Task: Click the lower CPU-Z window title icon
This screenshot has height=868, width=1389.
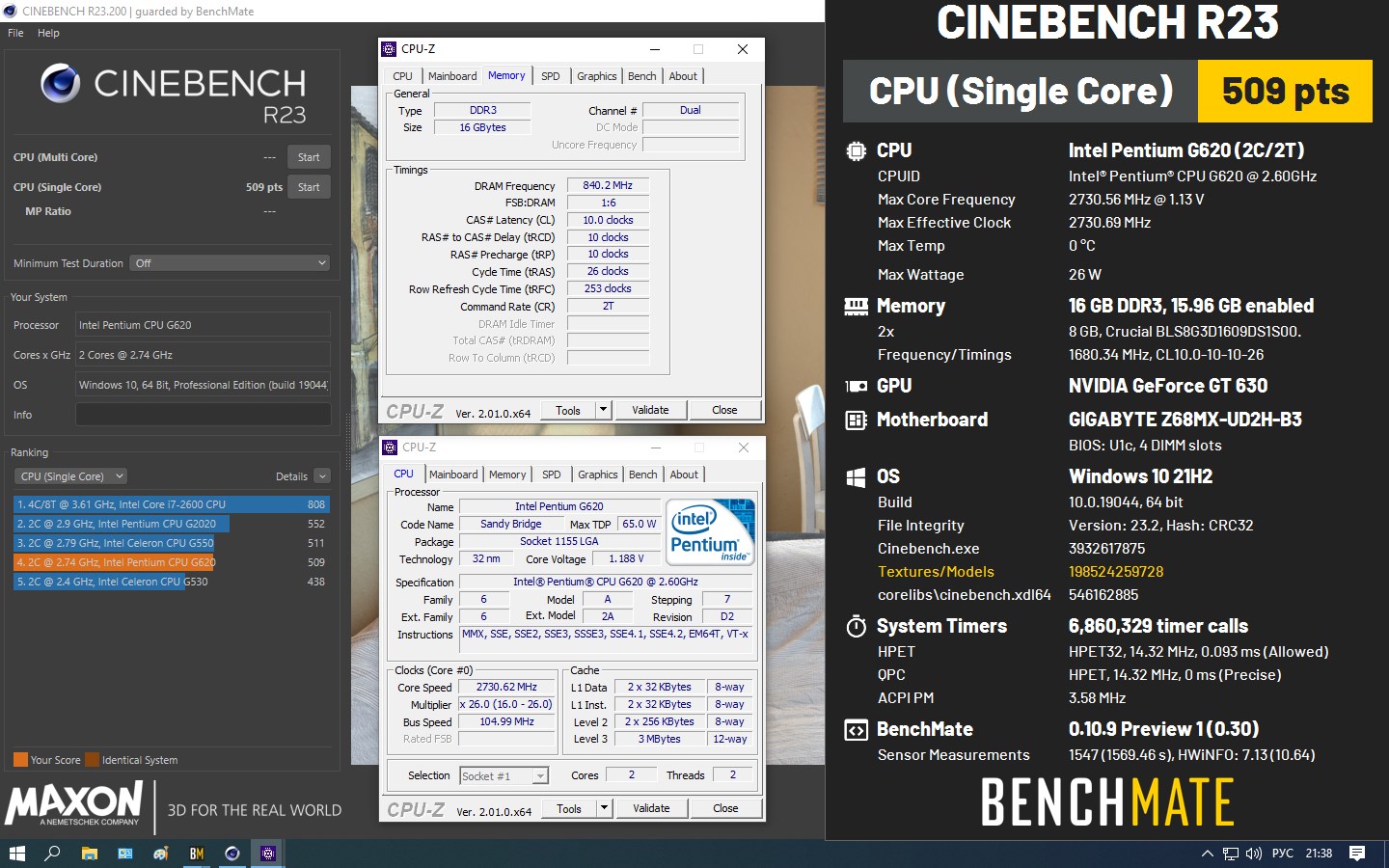Action: (x=390, y=448)
